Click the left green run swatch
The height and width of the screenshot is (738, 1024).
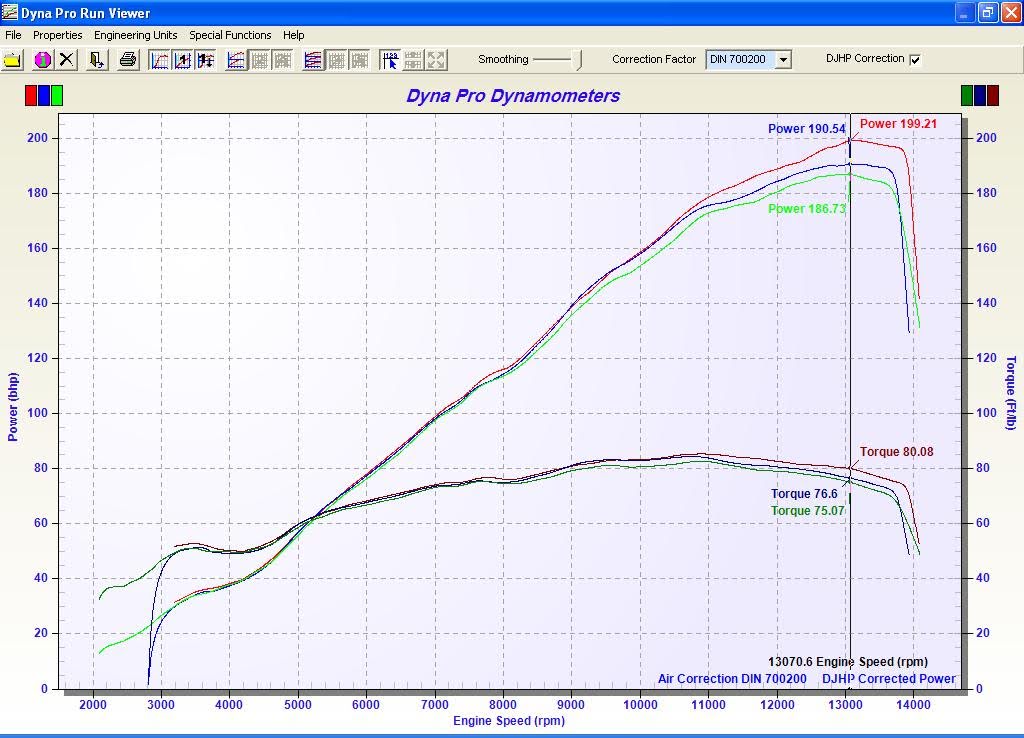pyautogui.click(x=57, y=95)
